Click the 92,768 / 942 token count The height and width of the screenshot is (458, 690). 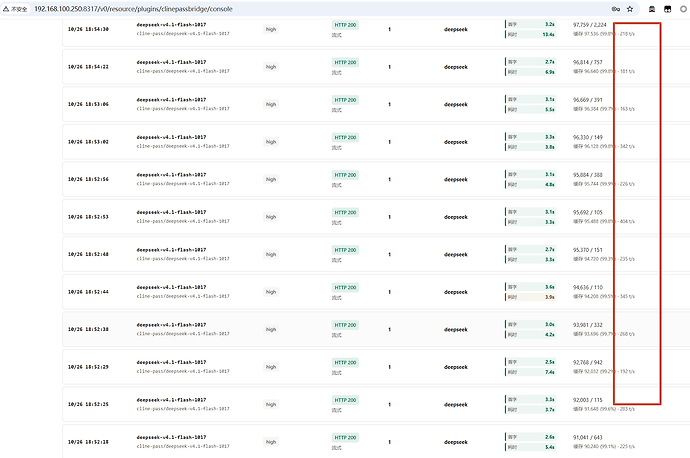pos(588,363)
